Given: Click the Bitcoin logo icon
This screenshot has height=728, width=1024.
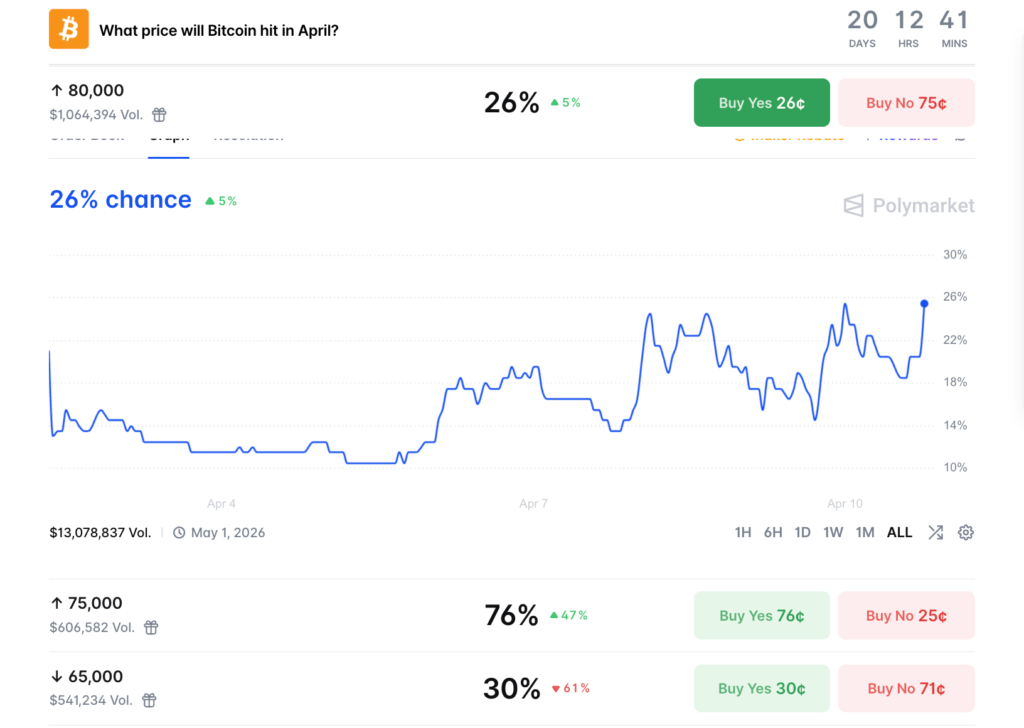Looking at the screenshot, I should click(x=68, y=28).
